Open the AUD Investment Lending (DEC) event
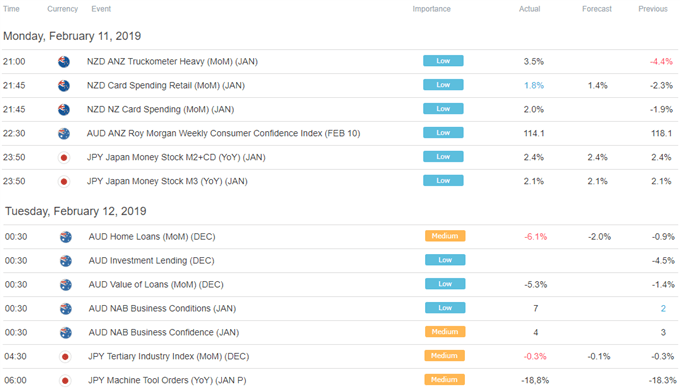 click(151, 261)
